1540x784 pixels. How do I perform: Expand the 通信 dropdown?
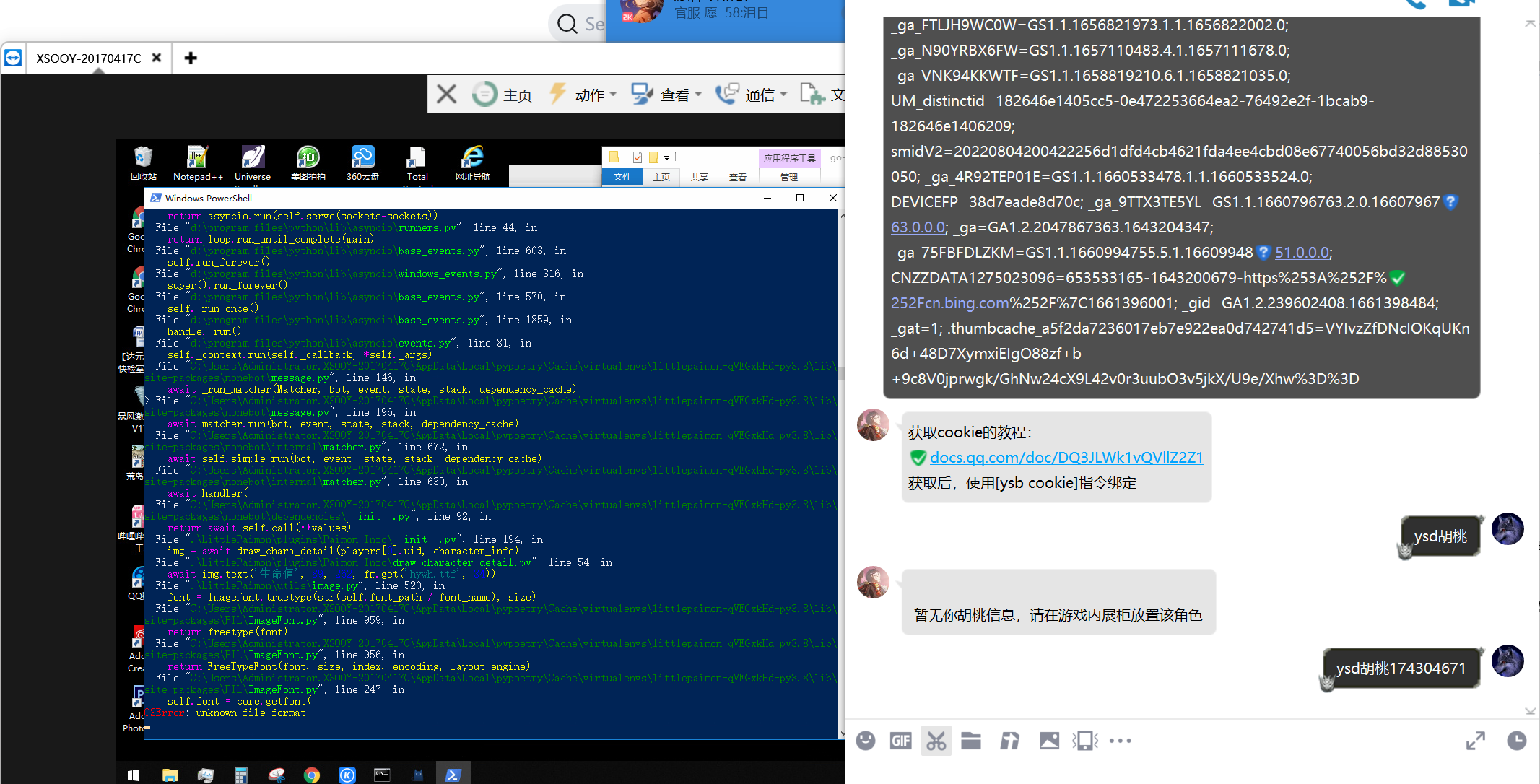pyautogui.click(x=765, y=94)
